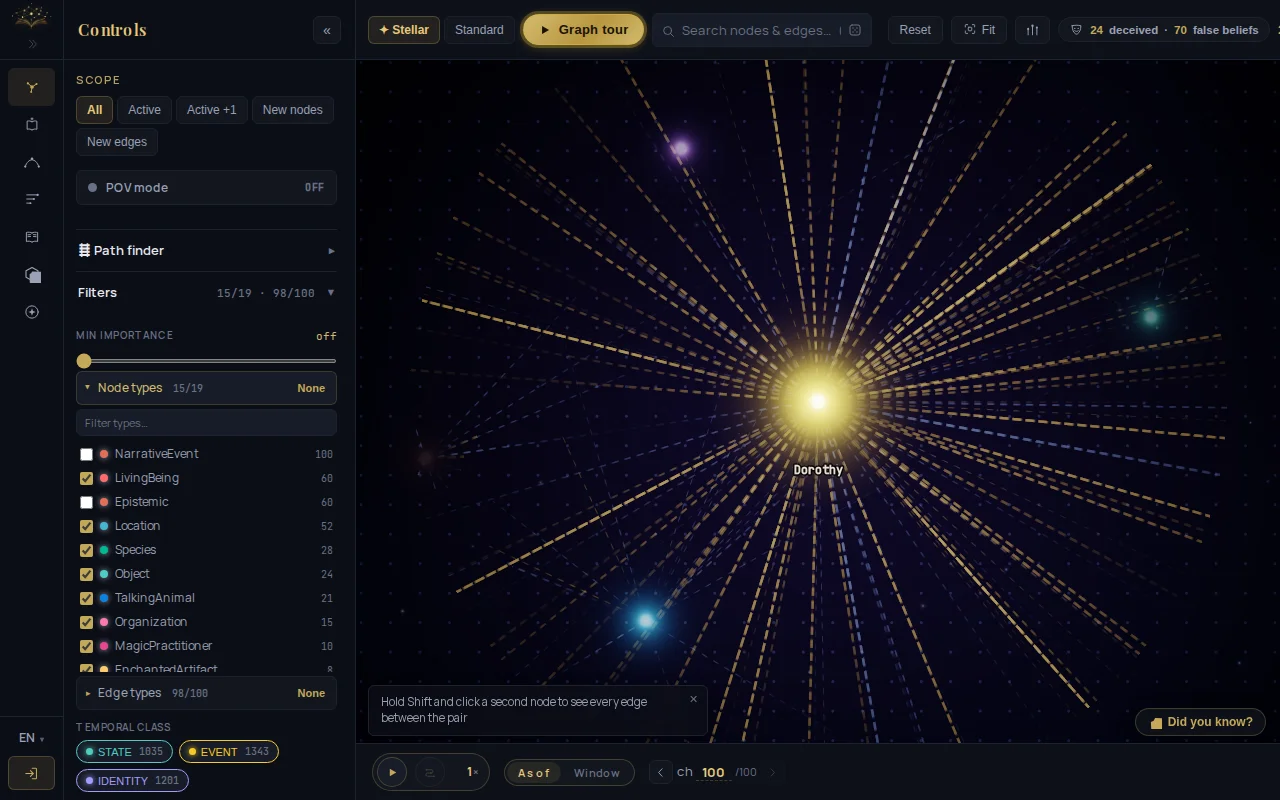Collapse the Controls panel with the chevron button

327,30
